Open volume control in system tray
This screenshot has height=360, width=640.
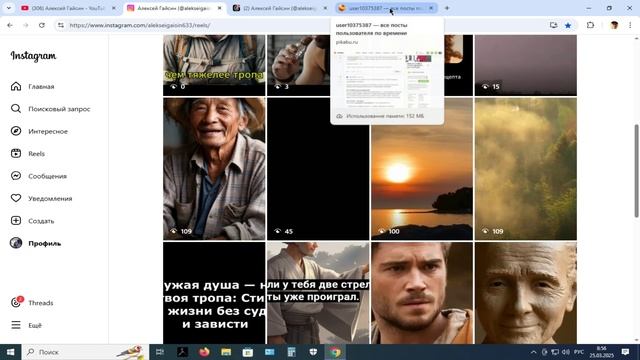coord(566,352)
